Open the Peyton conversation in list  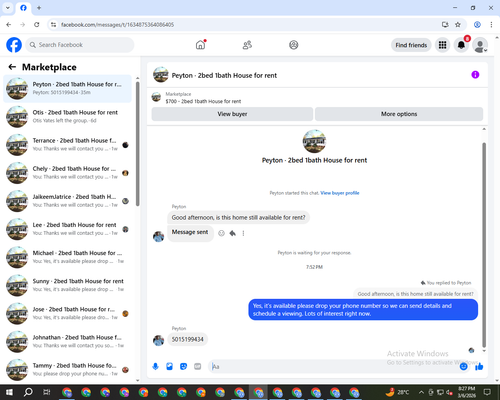point(67,89)
